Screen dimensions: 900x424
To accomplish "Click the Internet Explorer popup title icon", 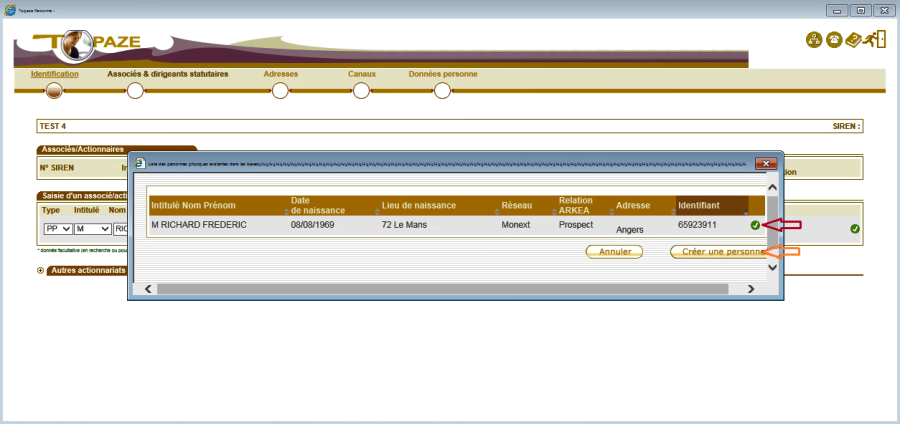I will [140, 163].
